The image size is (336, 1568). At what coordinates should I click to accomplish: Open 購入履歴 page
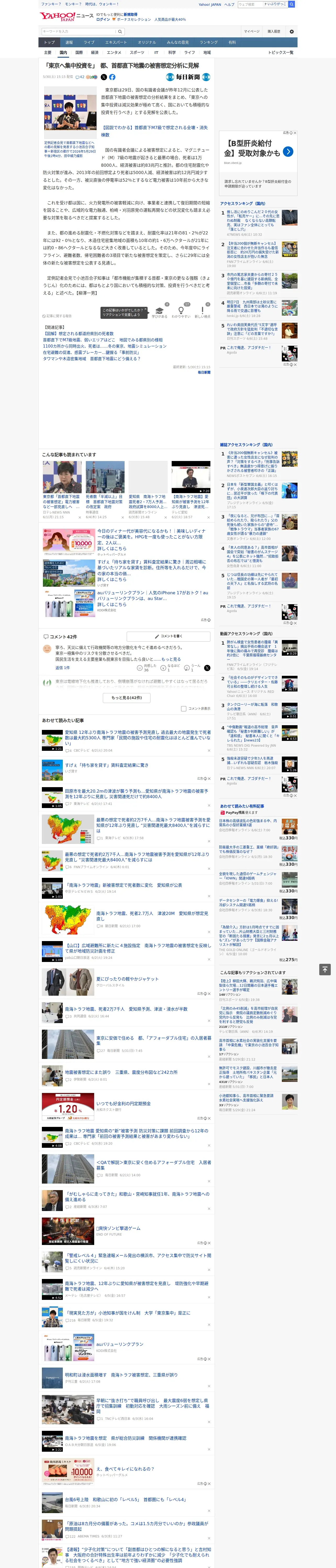(274, 31)
